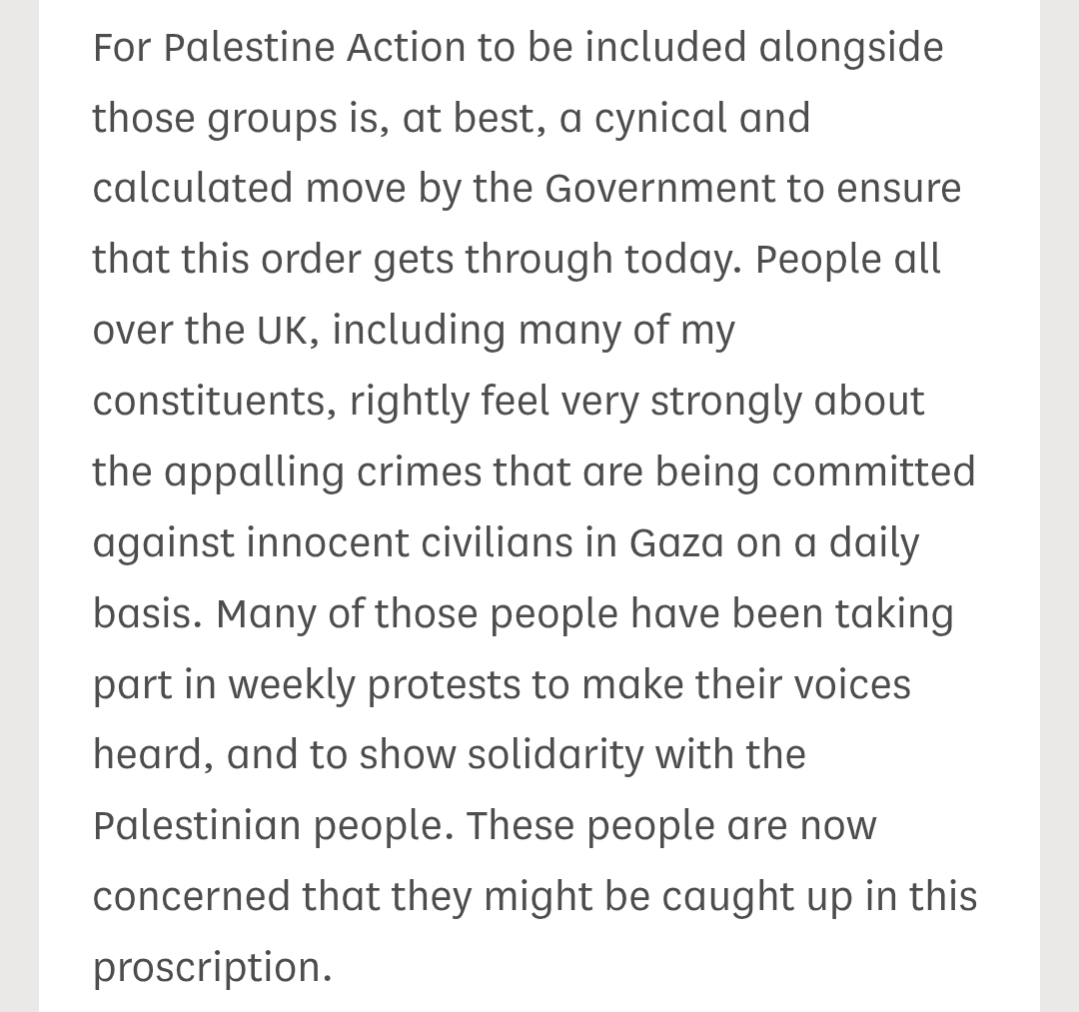The height and width of the screenshot is (1012, 1079).
Task: Click the word 'Government'
Action: tap(658, 190)
